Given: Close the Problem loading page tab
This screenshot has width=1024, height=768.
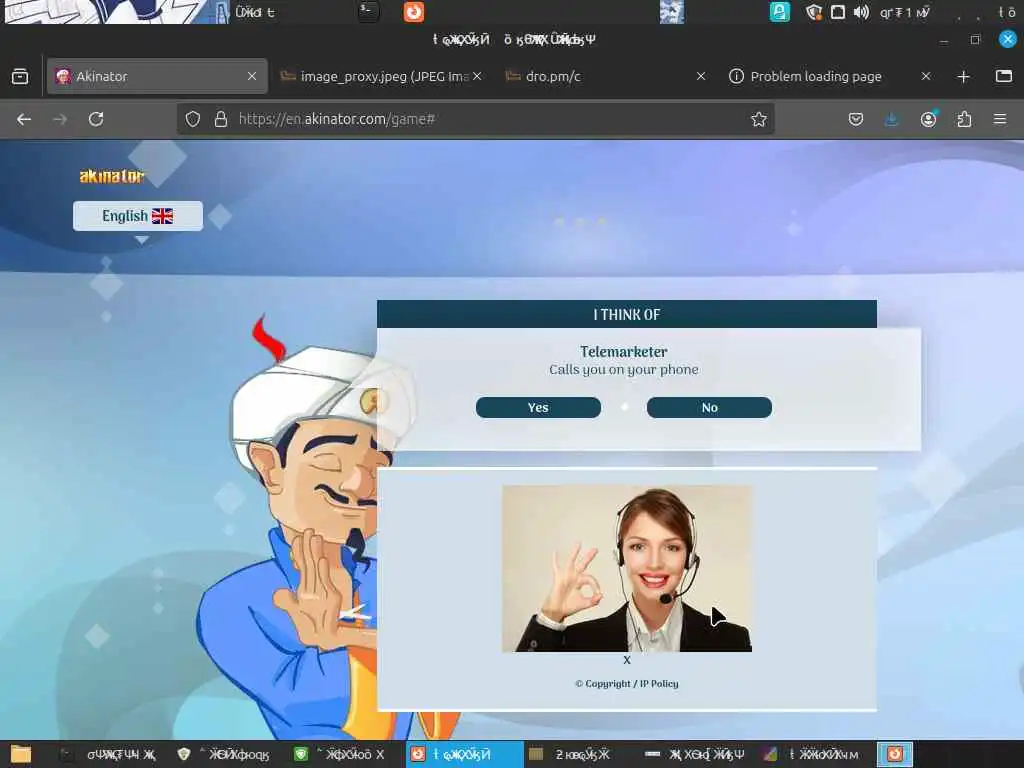Looking at the screenshot, I should tap(925, 76).
